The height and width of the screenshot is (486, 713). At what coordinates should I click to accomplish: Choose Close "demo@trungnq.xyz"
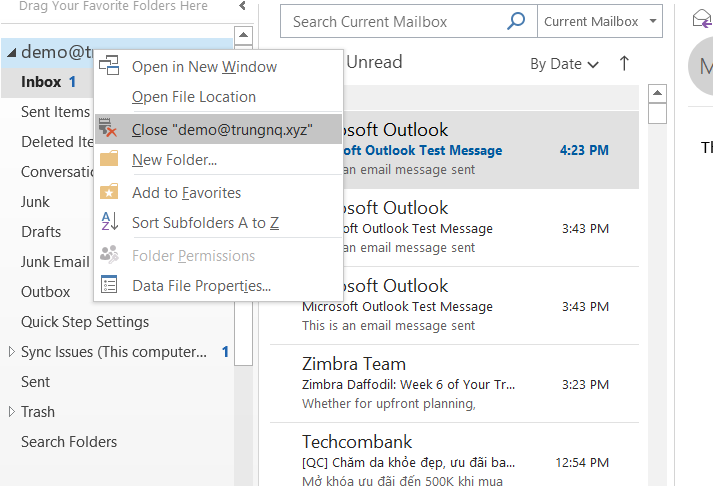[x=218, y=130]
